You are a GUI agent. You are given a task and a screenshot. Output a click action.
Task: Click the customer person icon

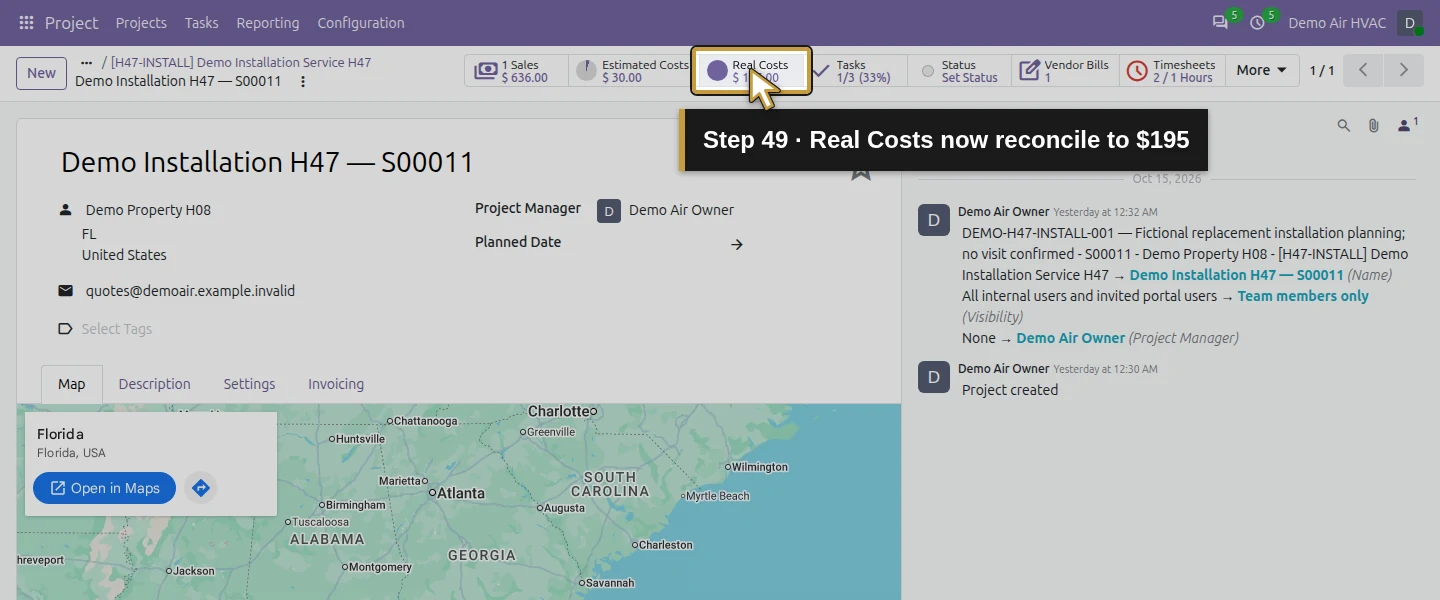tap(65, 210)
